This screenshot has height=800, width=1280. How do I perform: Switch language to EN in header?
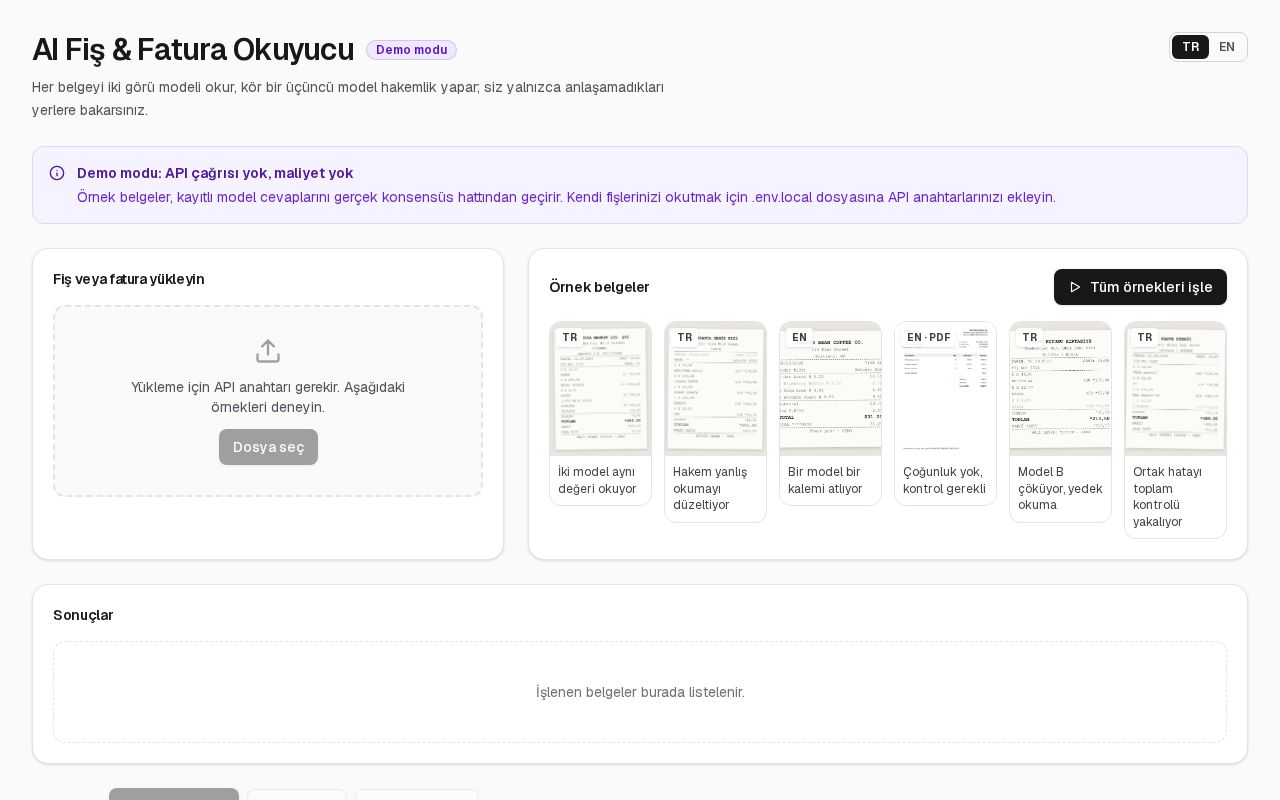pos(1227,47)
